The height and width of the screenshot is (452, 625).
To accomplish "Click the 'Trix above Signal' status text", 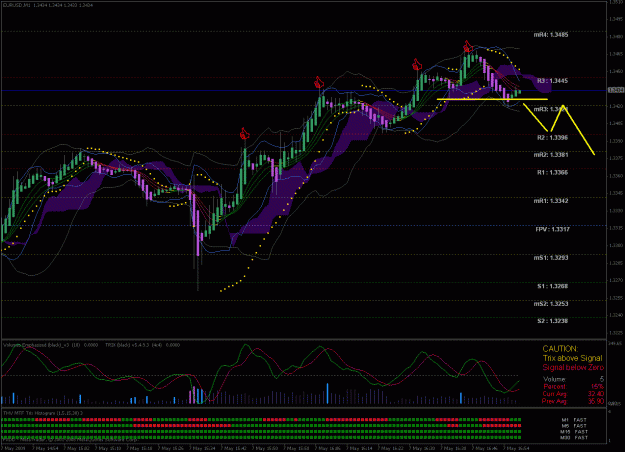I will pyautogui.click(x=572, y=358).
